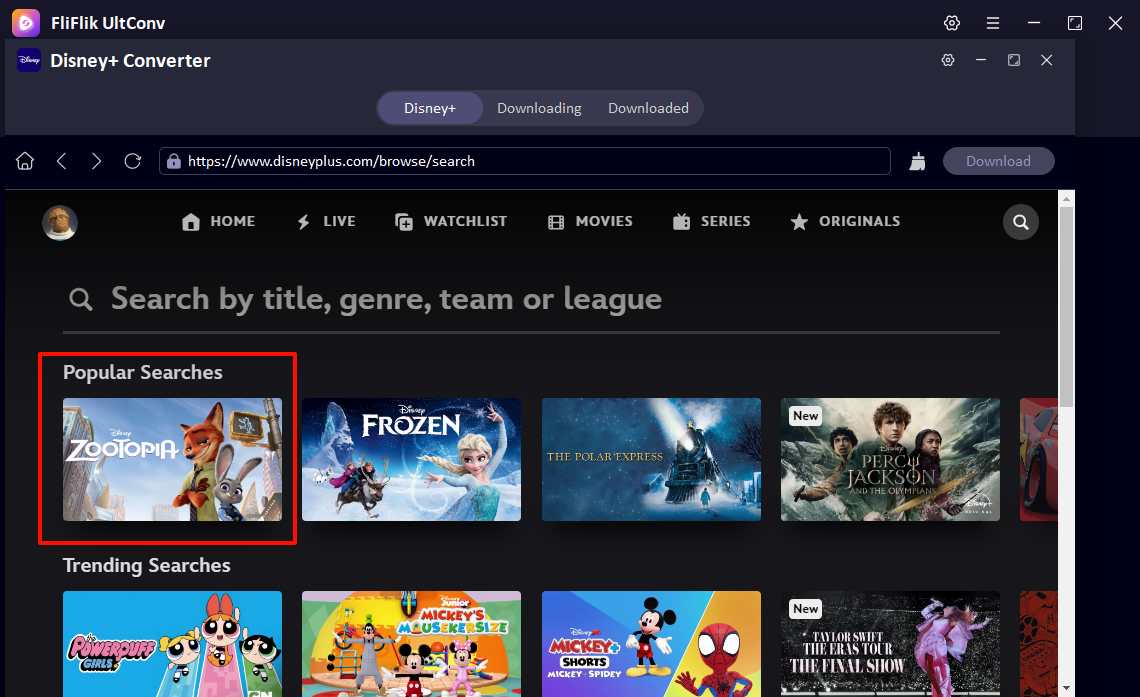Open FliFlik UltConv settings gear
The image size is (1140, 697).
[951, 22]
